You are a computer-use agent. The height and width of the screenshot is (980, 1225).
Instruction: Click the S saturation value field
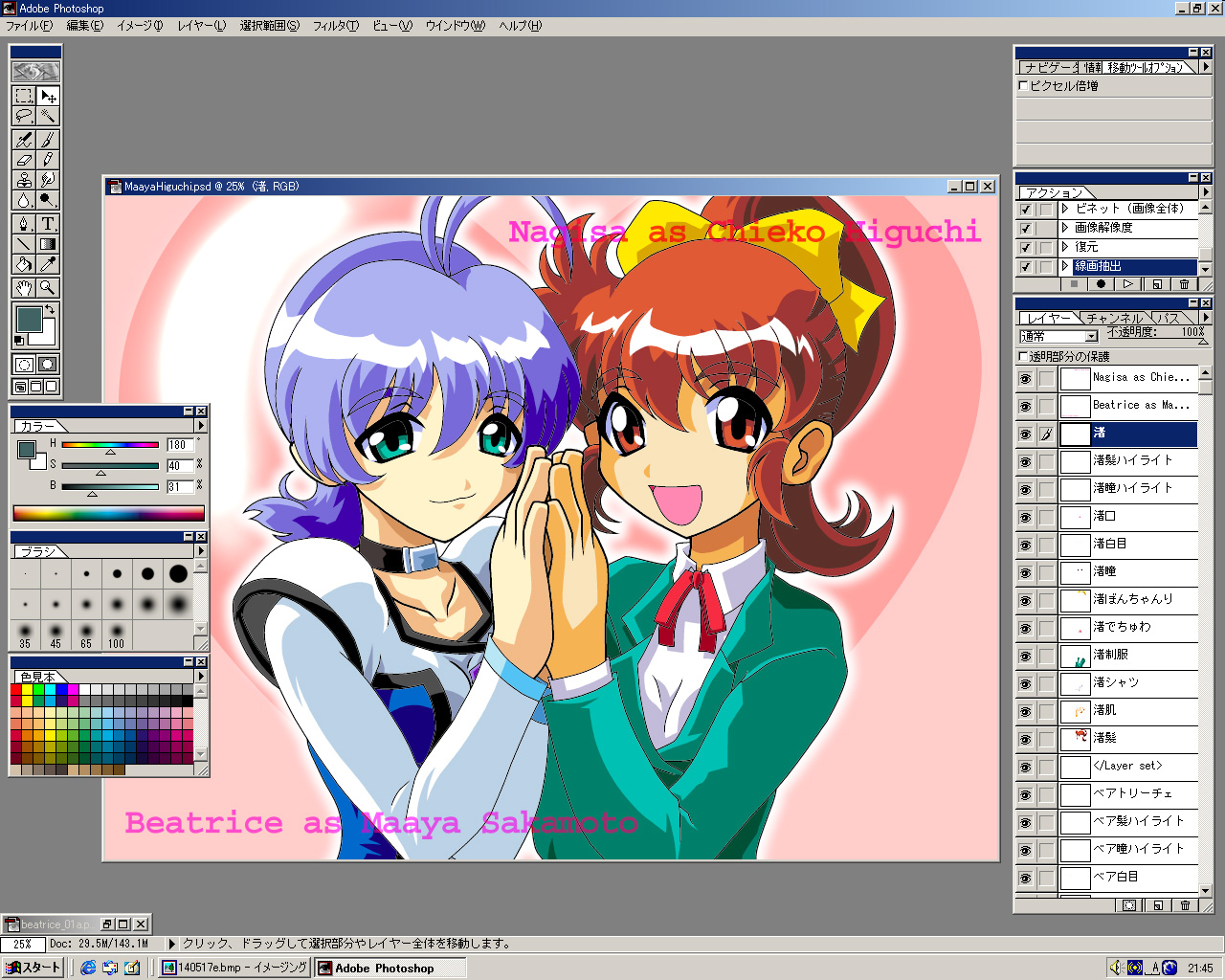pos(180,465)
